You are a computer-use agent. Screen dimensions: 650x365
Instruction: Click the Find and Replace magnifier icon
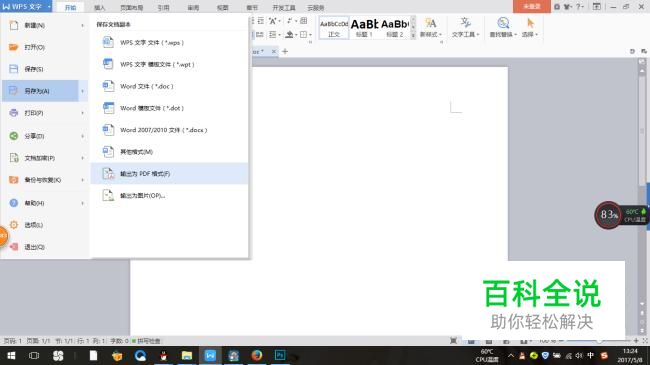(x=503, y=23)
